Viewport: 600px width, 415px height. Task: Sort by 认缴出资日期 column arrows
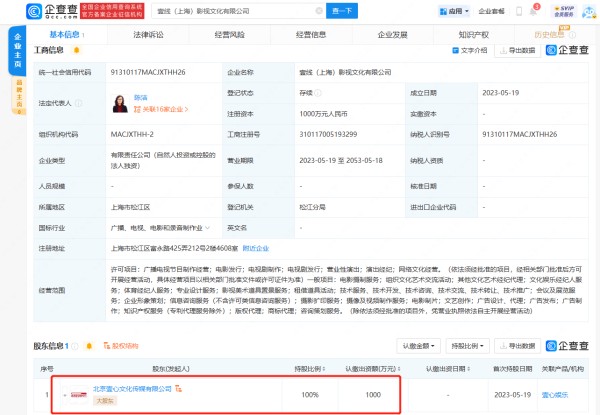coord(469,369)
